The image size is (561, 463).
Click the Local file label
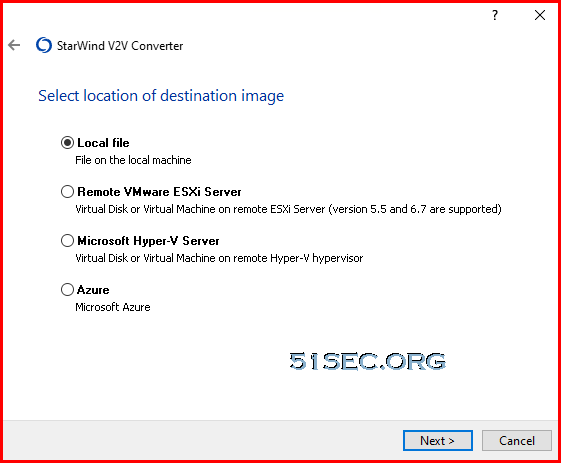pyautogui.click(x=103, y=143)
